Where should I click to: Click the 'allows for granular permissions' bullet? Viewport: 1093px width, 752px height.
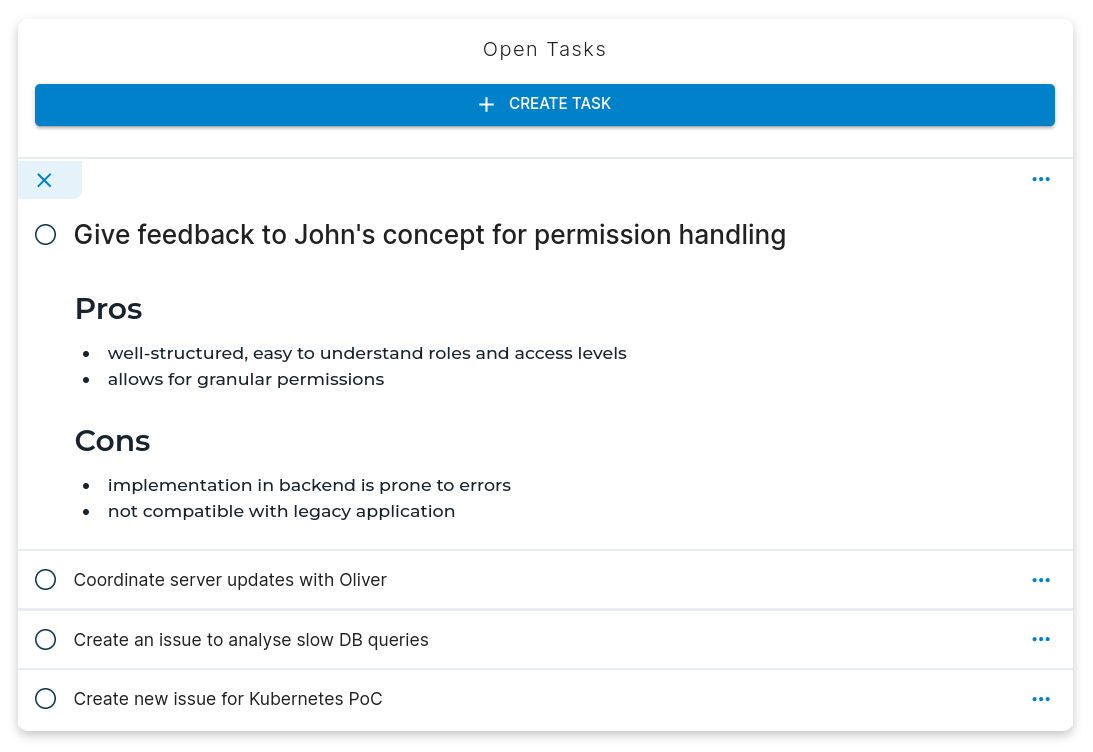[246, 380]
